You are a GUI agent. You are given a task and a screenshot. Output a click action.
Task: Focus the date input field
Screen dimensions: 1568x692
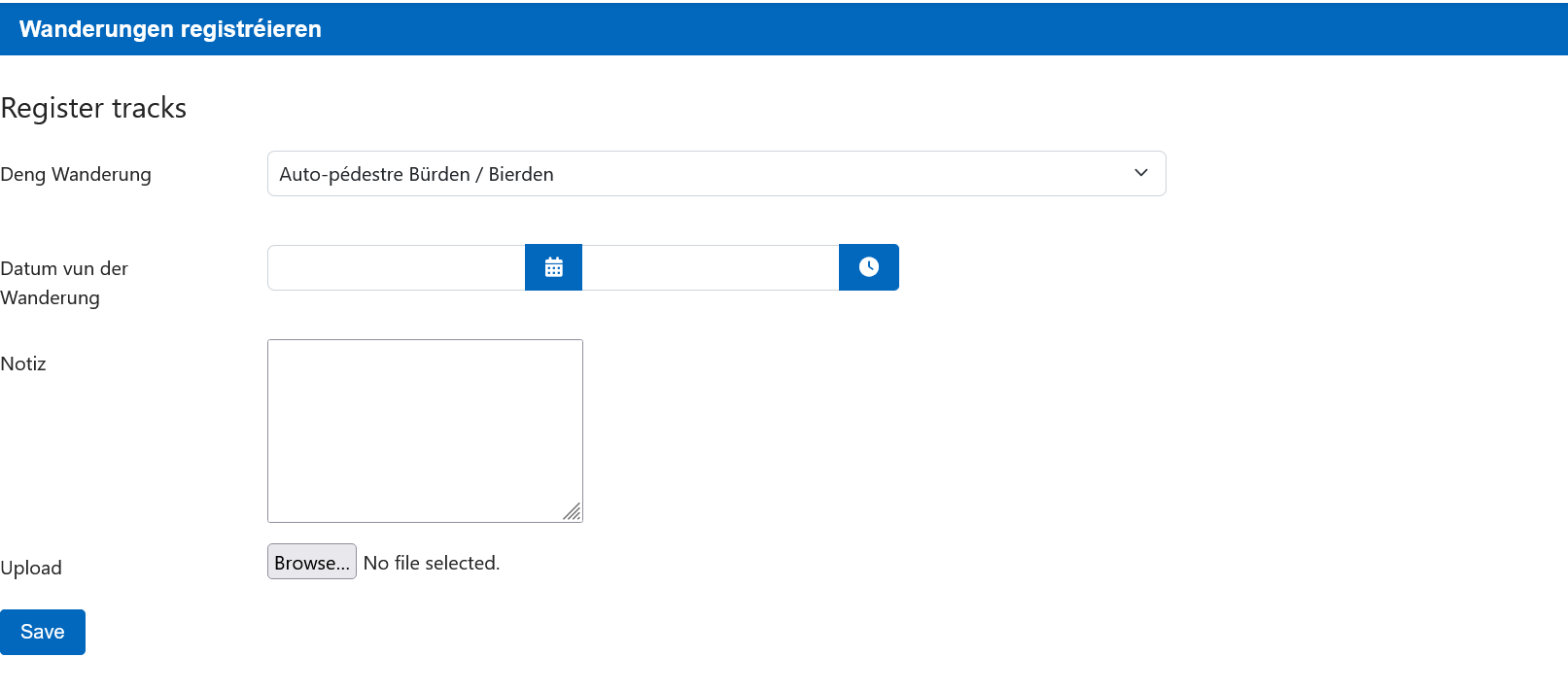396,267
